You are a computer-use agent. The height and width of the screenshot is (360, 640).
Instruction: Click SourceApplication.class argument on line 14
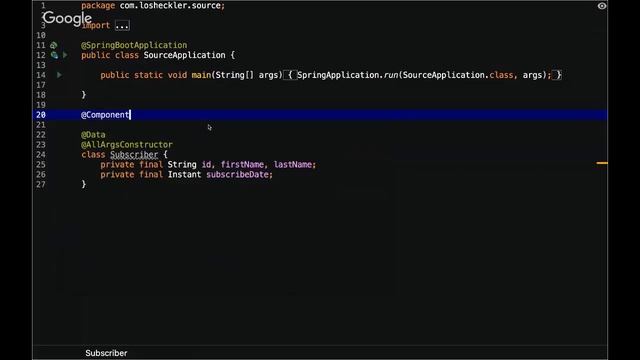458,75
